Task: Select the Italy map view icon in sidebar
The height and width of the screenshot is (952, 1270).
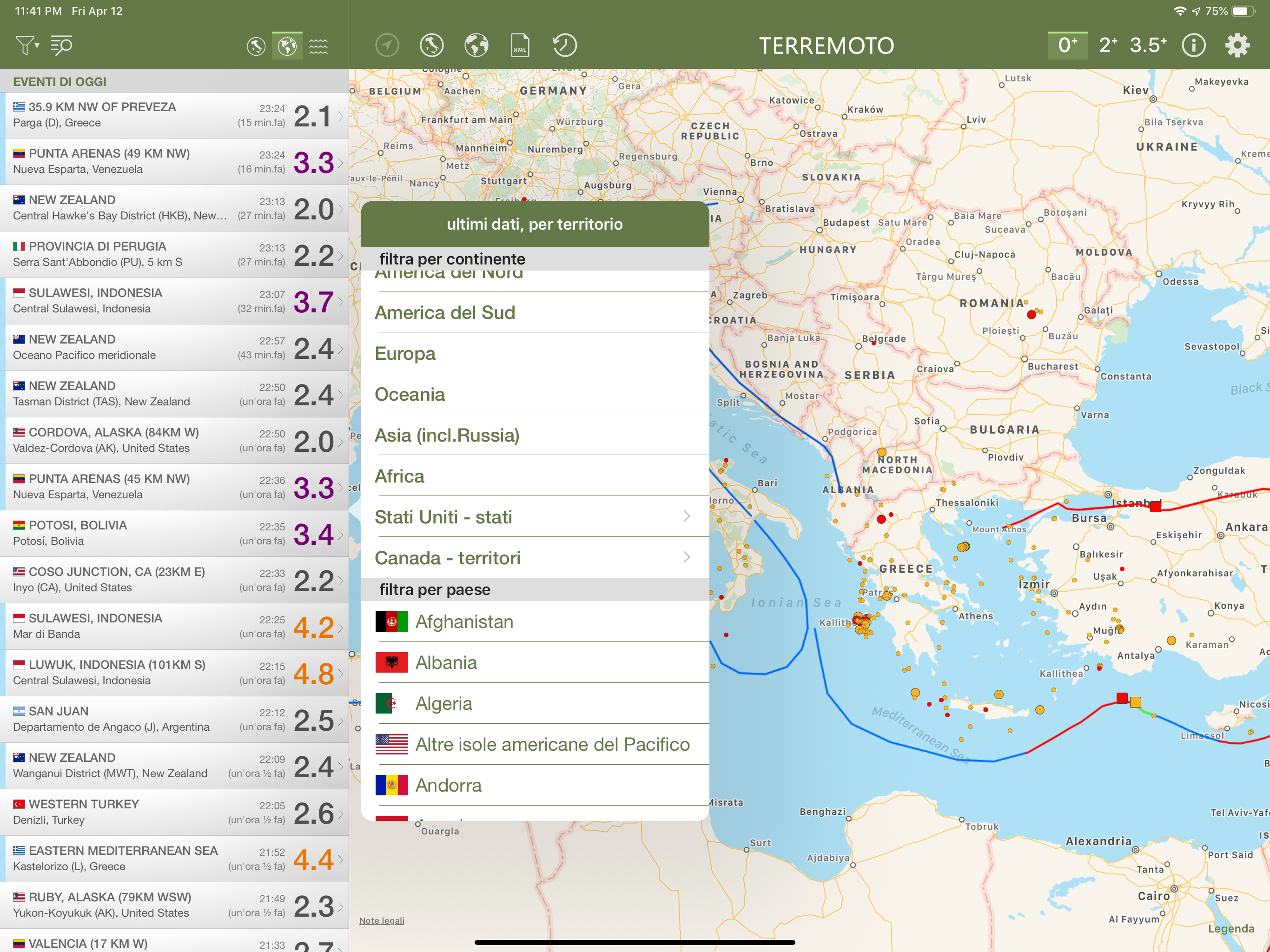Action: click(256, 46)
